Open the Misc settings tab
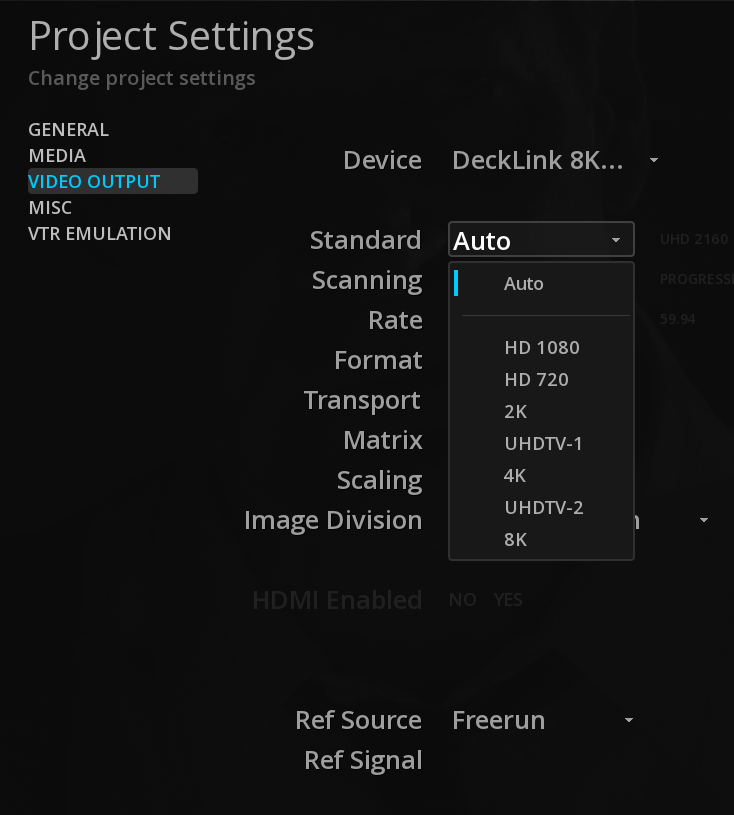This screenshot has height=815, width=734. [x=50, y=208]
